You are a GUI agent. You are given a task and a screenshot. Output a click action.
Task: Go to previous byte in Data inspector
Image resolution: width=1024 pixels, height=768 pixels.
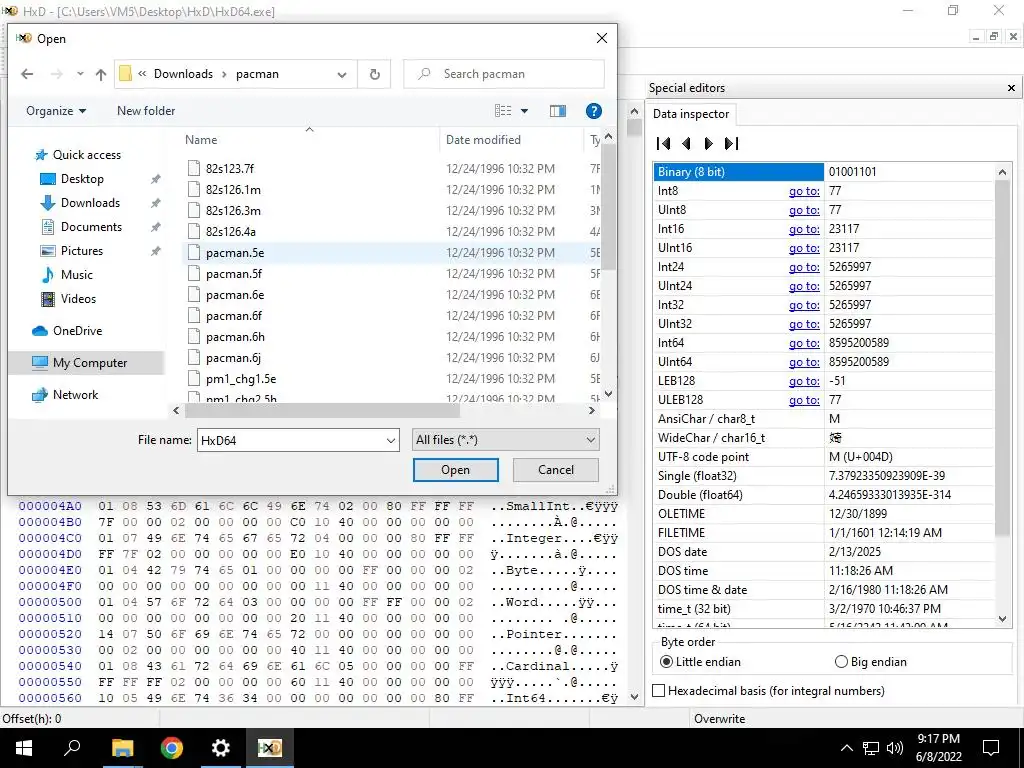coord(686,143)
